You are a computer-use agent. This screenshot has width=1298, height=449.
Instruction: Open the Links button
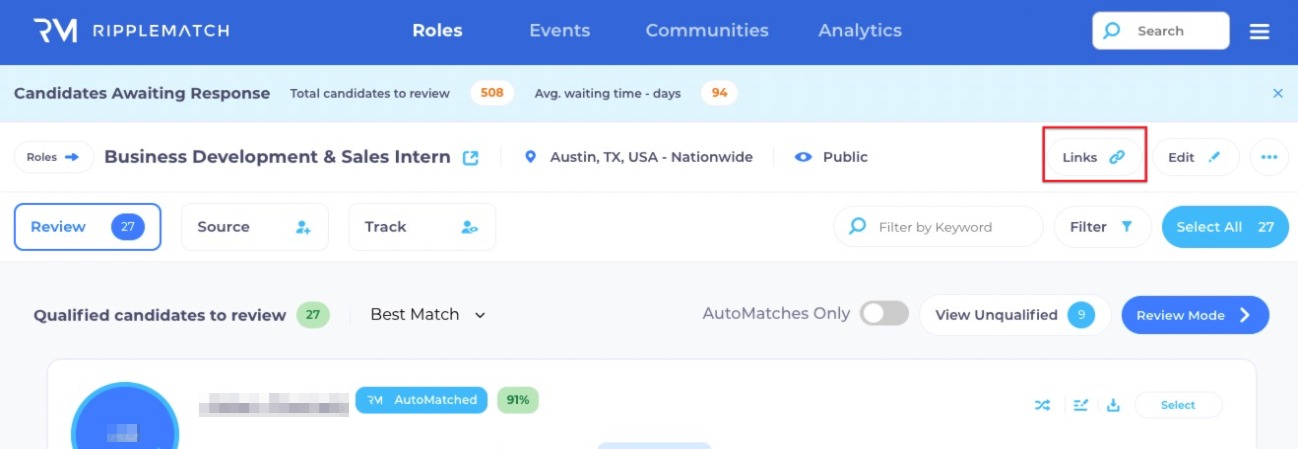(1094, 157)
